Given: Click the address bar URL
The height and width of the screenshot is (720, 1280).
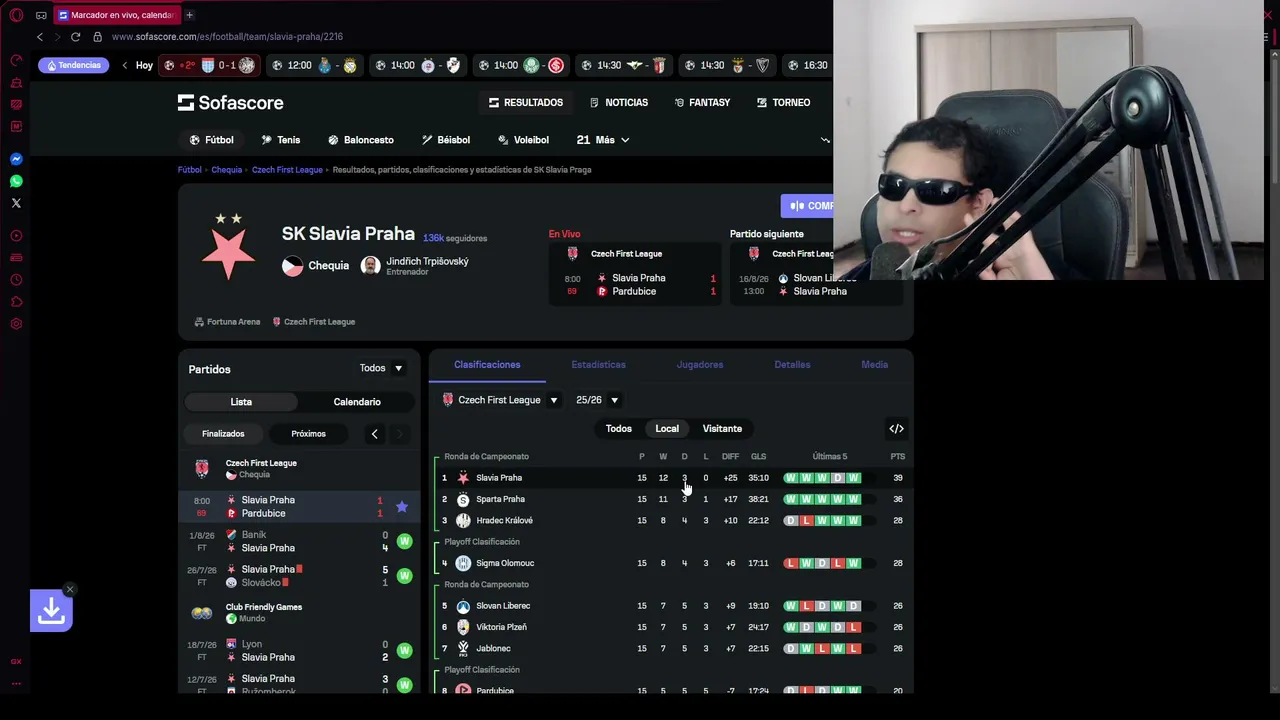Looking at the screenshot, I should click(x=227, y=37).
